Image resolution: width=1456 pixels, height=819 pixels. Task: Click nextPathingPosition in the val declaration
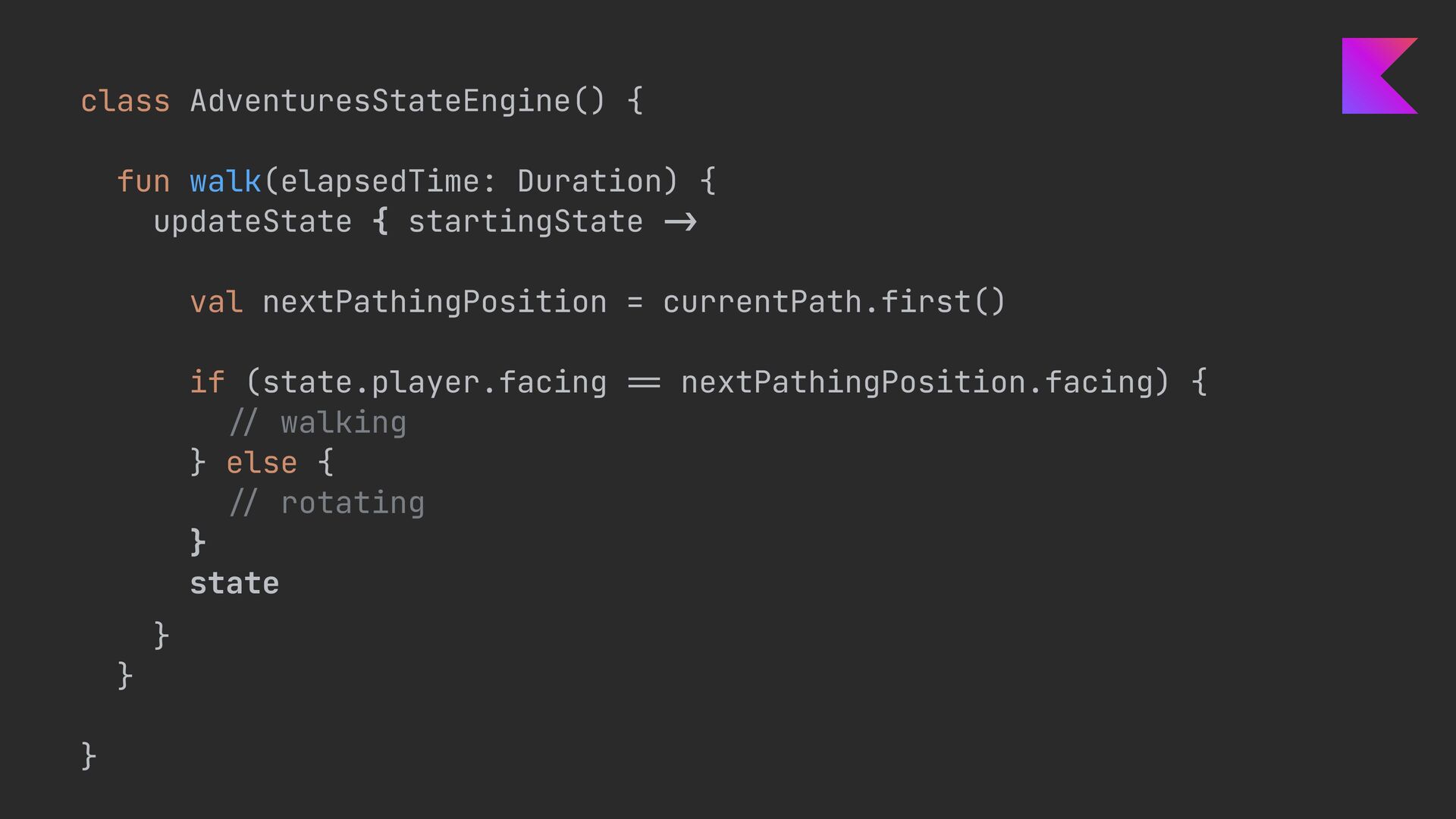click(434, 303)
